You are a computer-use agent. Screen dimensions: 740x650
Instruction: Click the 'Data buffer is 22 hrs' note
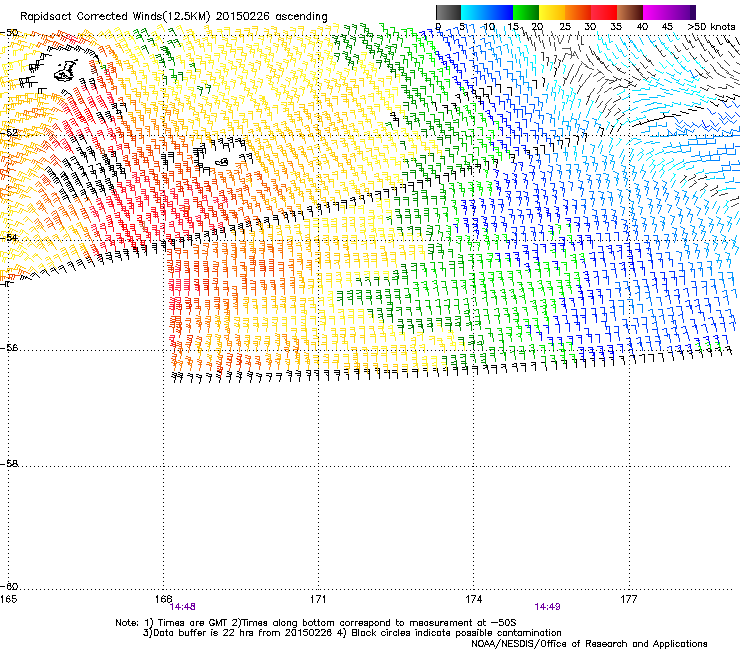(x=352, y=633)
